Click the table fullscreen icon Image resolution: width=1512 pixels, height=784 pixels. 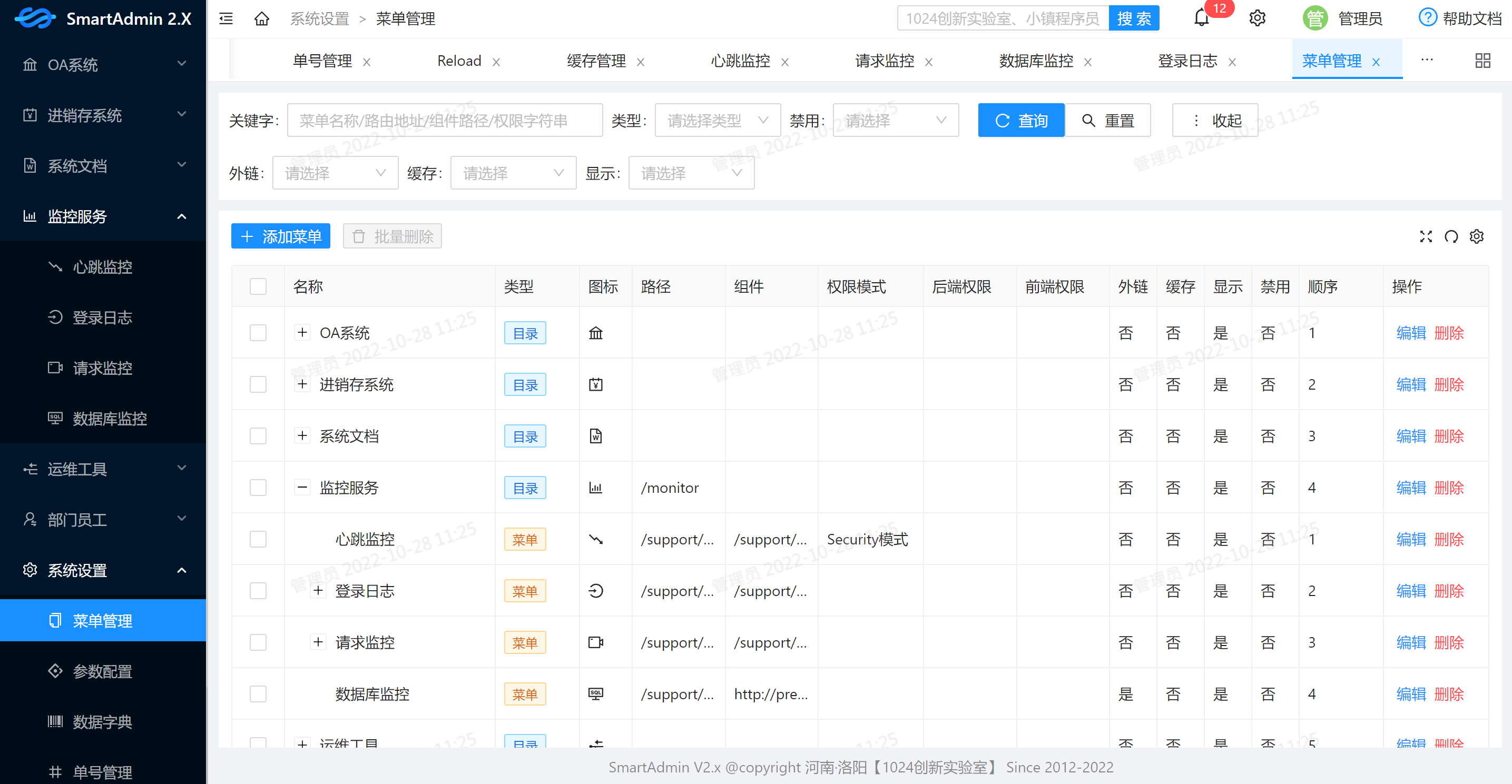[x=1426, y=236]
